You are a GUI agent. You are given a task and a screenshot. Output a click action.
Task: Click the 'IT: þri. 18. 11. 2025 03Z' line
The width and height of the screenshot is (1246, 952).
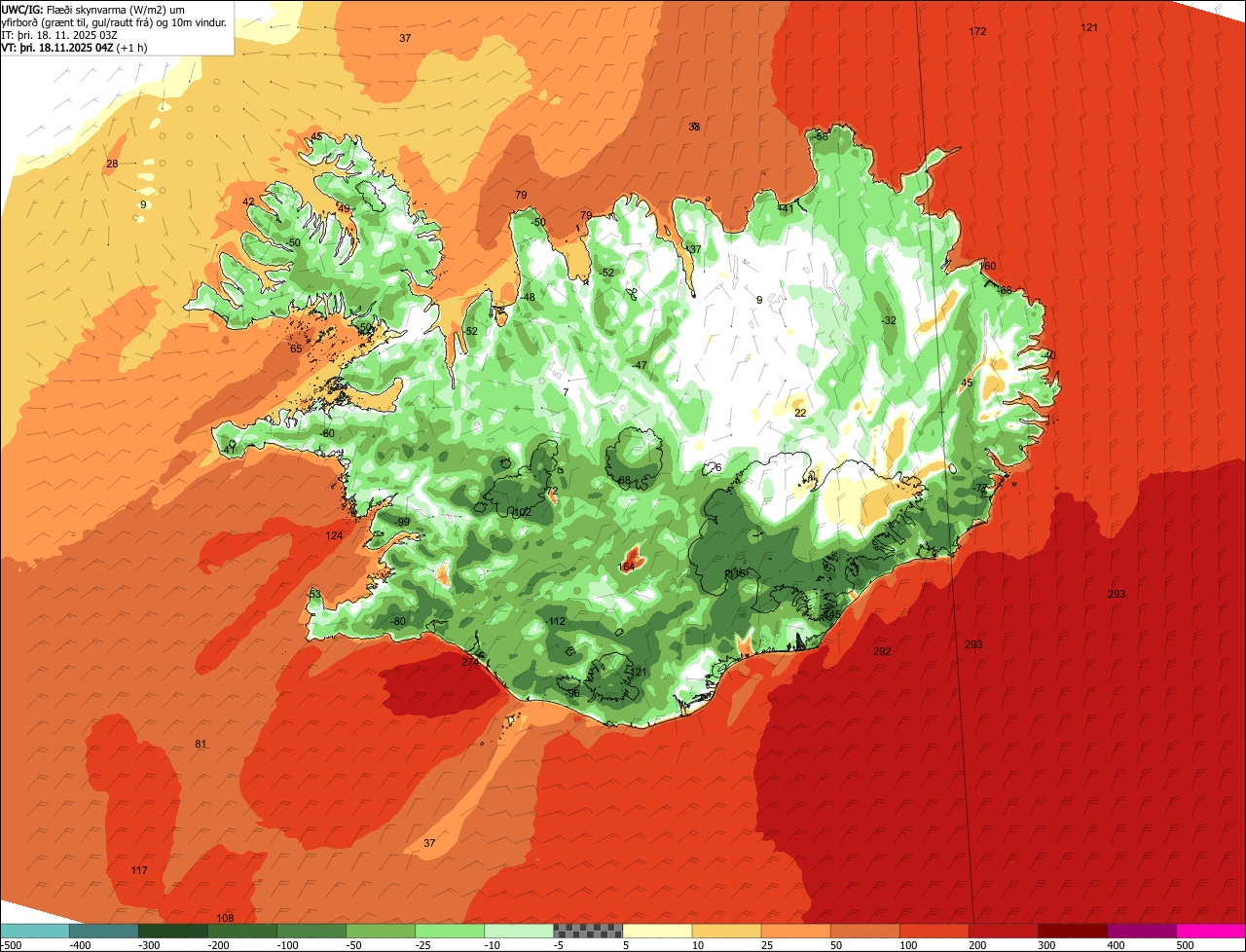point(59,35)
